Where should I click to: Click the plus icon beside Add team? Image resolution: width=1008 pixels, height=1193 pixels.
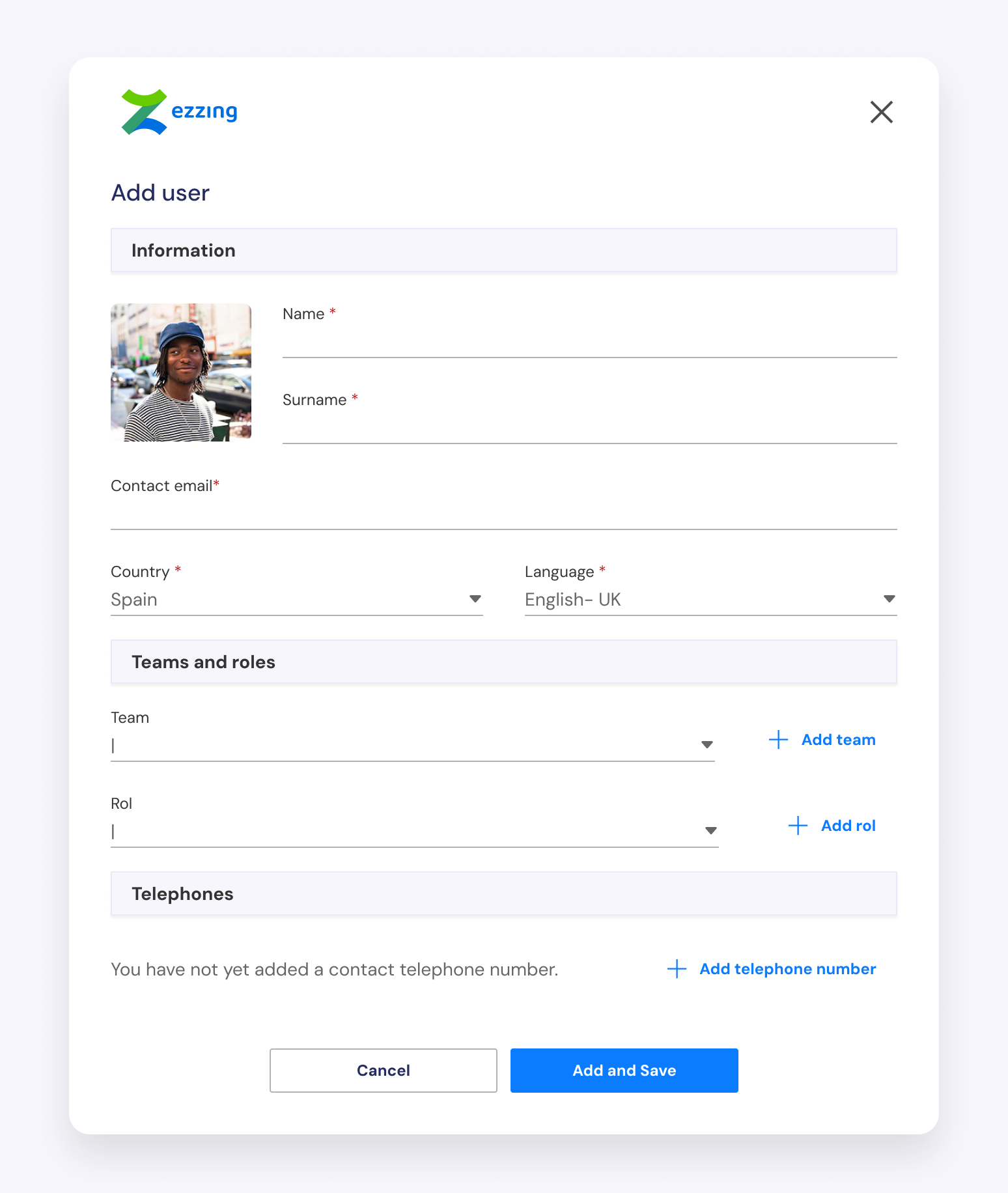click(778, 740)
